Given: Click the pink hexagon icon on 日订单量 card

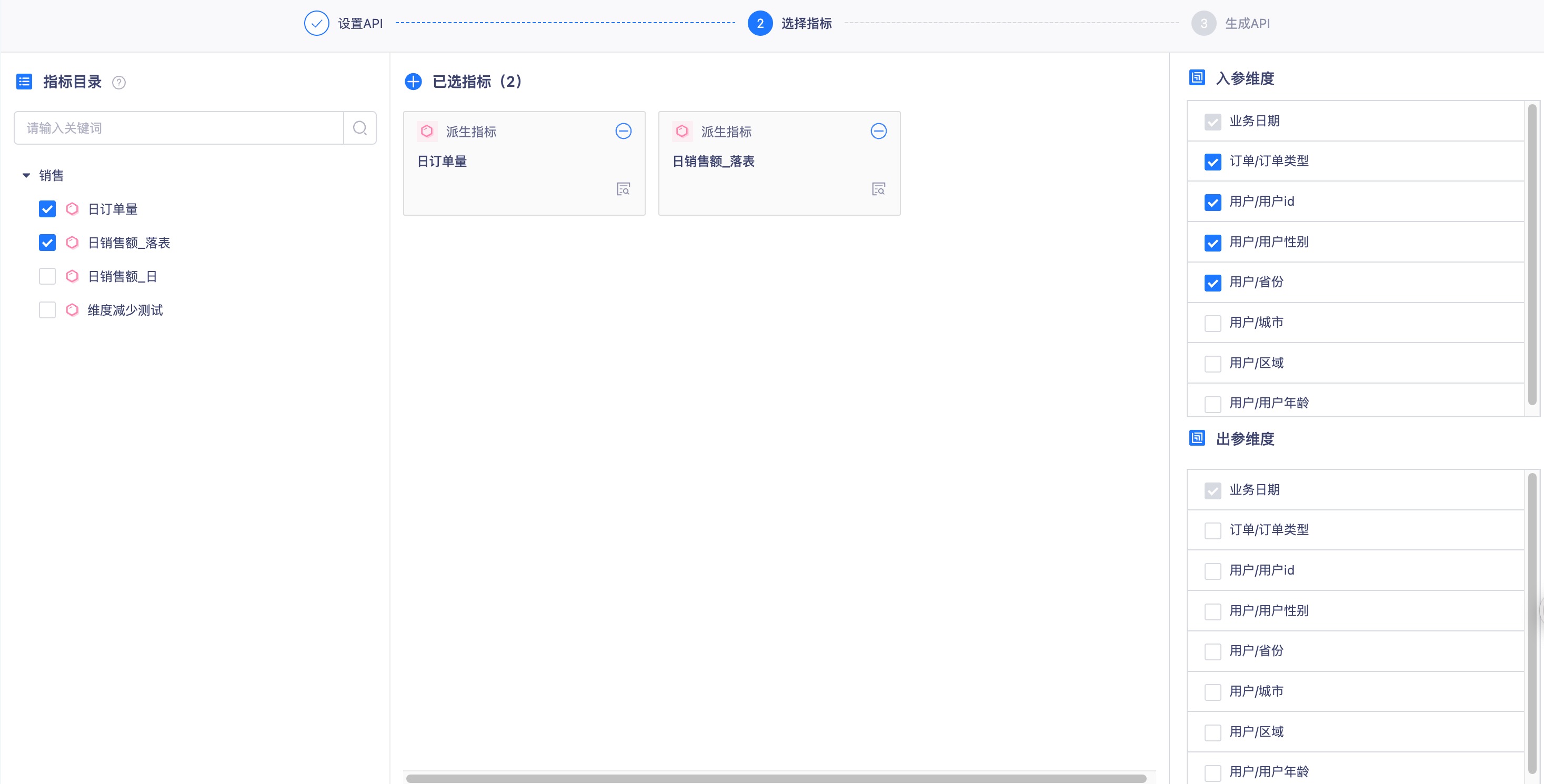Looking at the screenshot, I should tap(427, 131).
